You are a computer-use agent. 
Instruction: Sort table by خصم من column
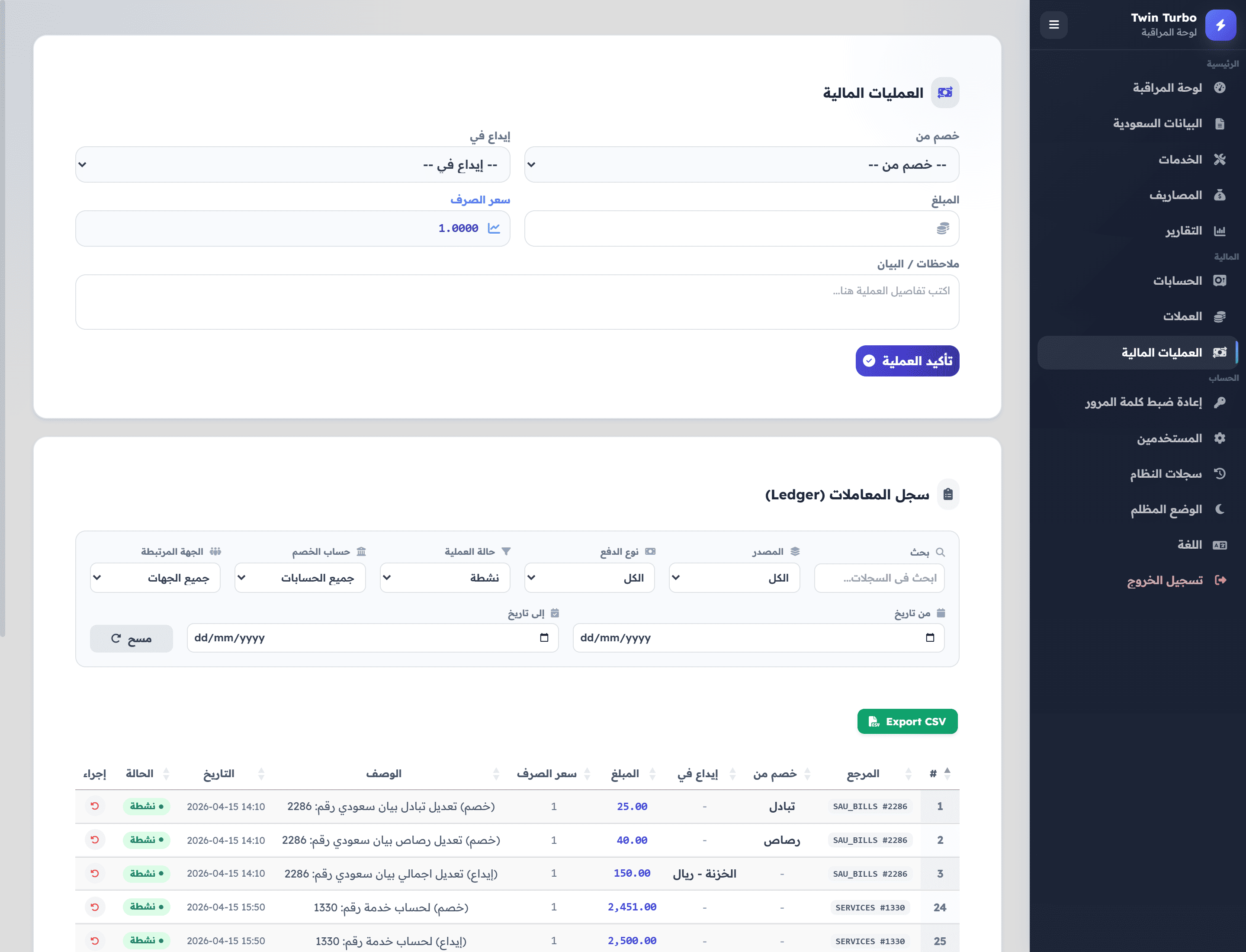click(x=782, y=774)
